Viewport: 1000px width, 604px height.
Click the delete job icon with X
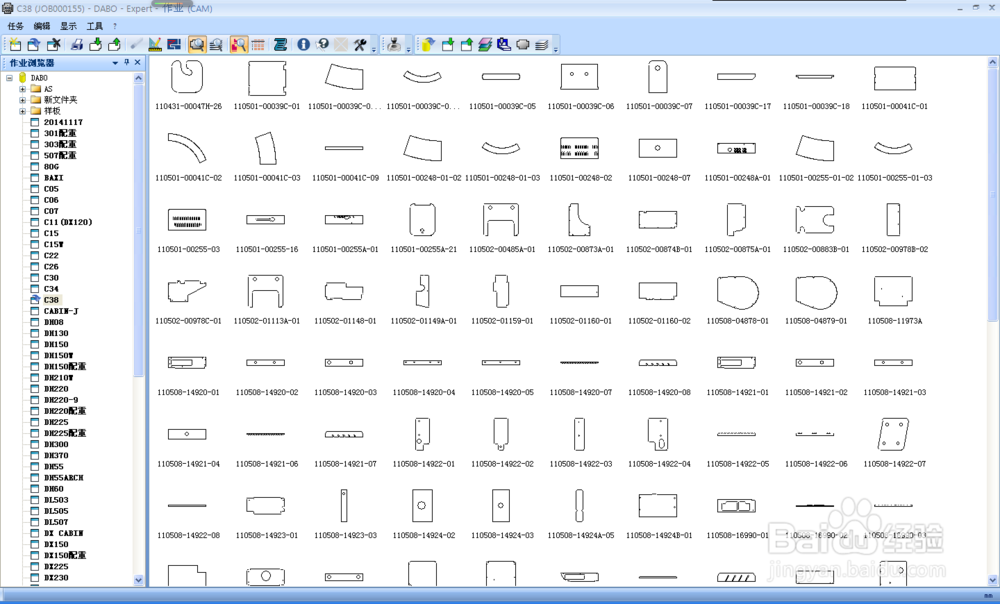pos(54,44)
